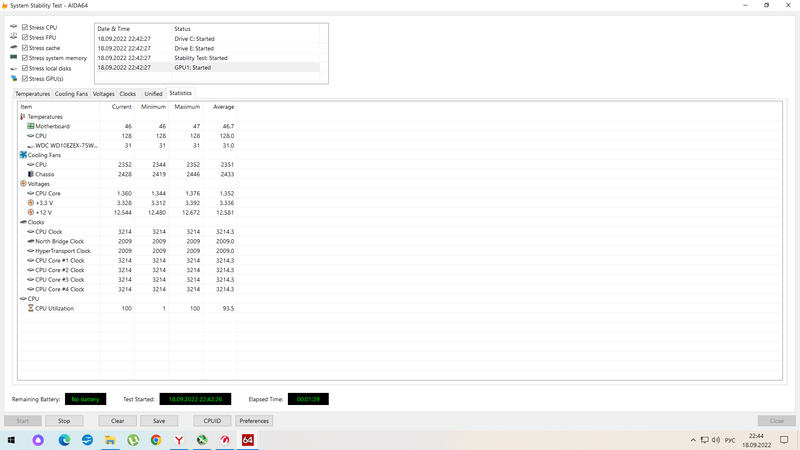Click the Minimum column header
Viewport: 800px width, 450px height.
pos(152,107)
